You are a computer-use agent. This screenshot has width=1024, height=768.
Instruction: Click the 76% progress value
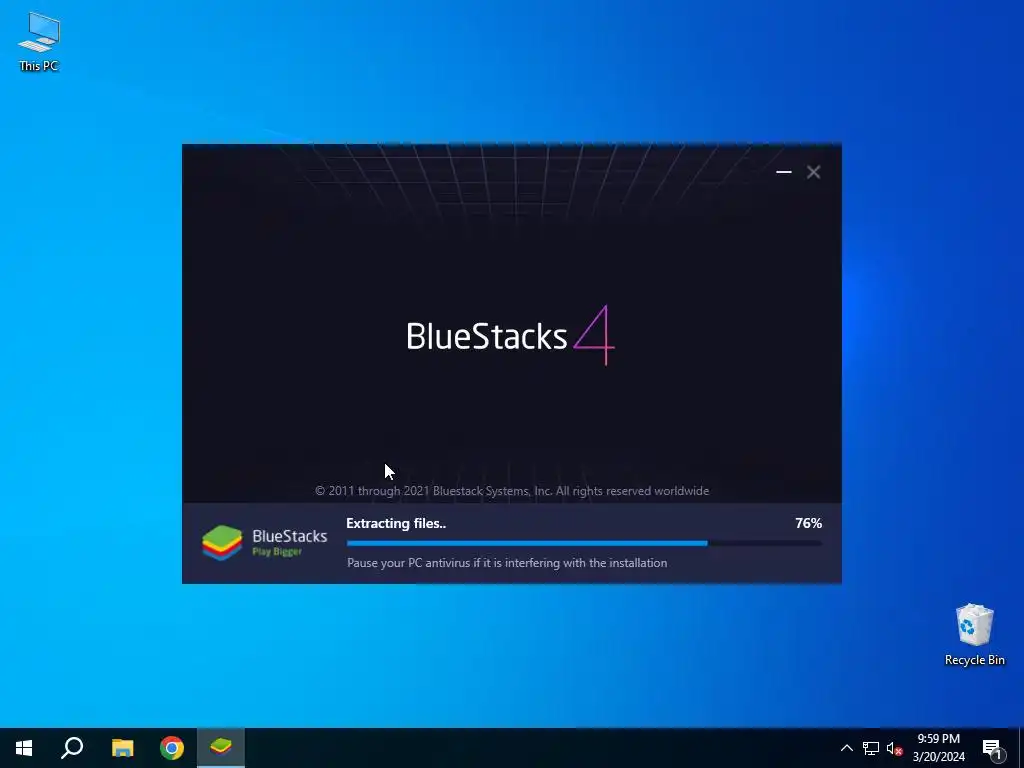808,523
